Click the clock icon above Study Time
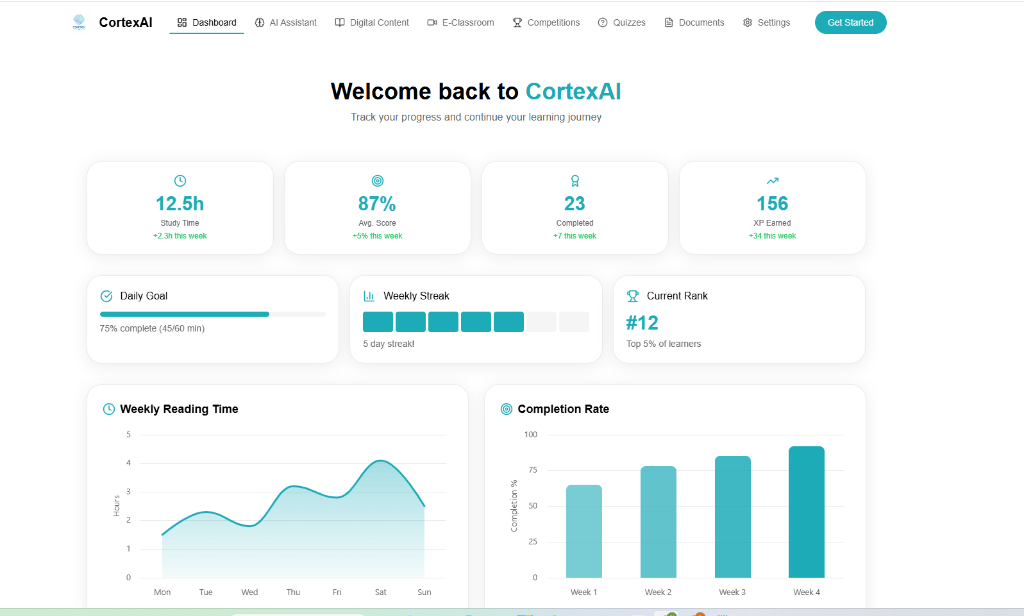This screenshot has height=616, width=1024. pyautogui.click(x=180, y=181)
